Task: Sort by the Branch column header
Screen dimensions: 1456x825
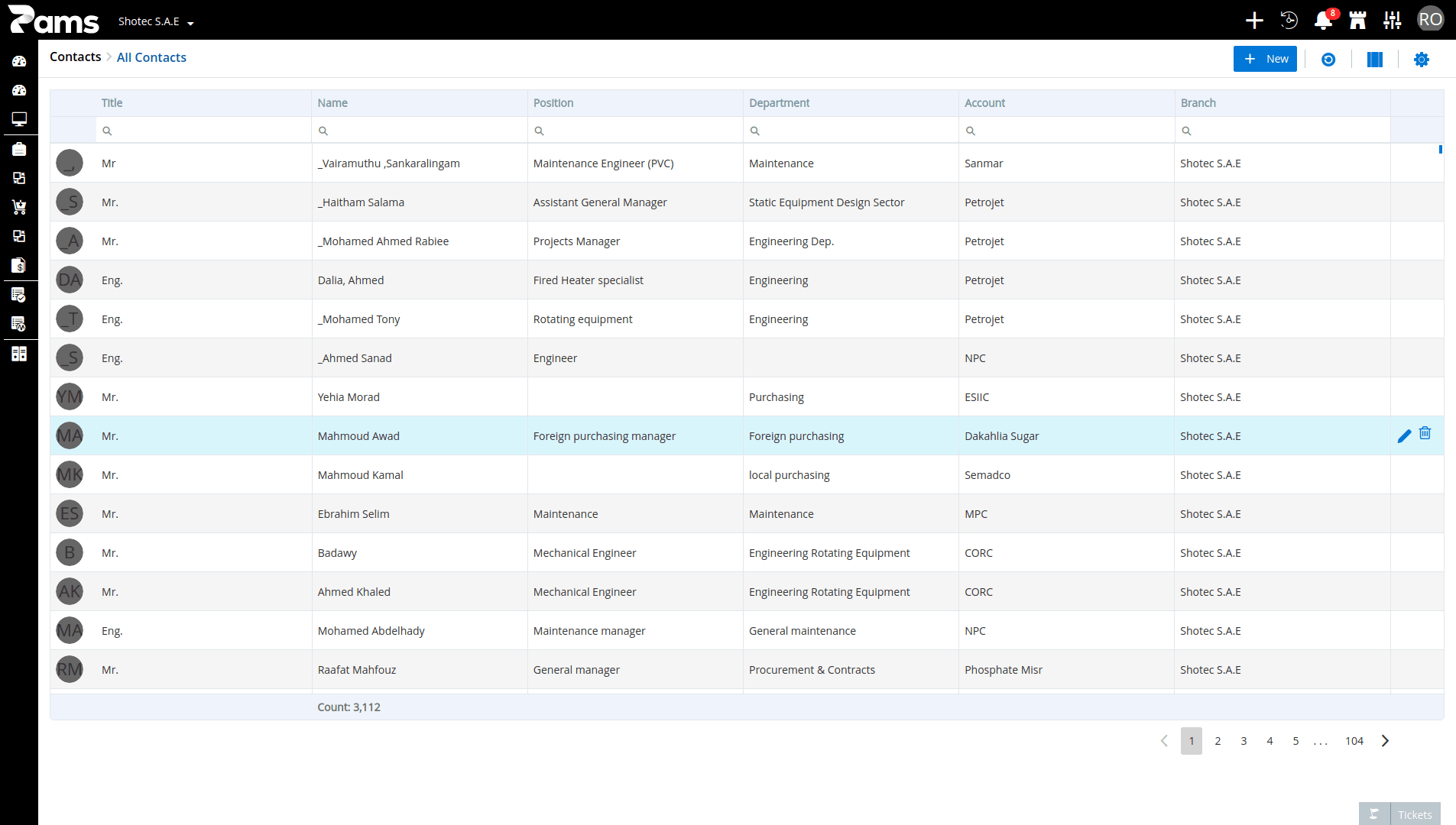Action: 1283,103
